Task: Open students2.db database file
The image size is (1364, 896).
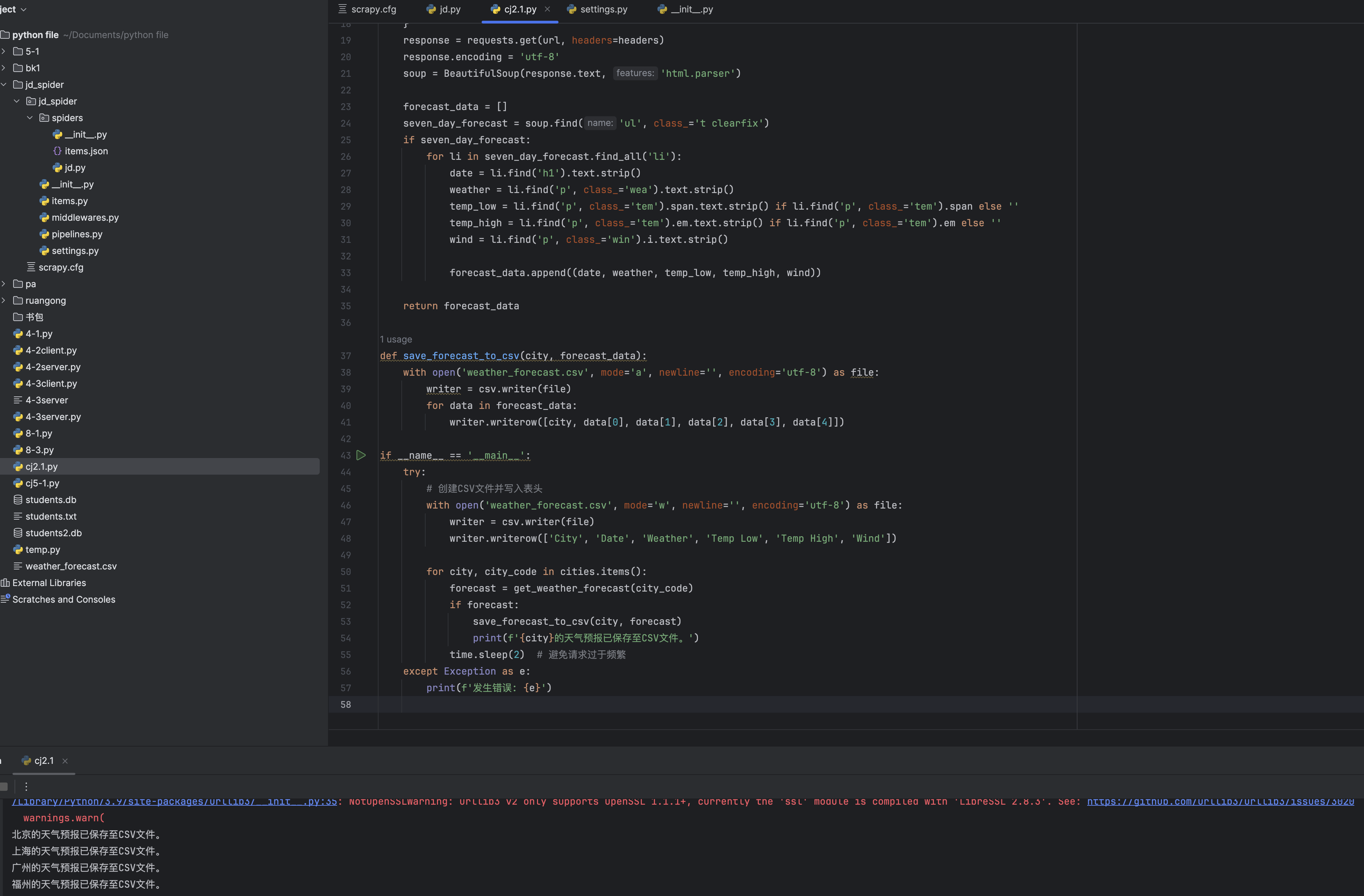Action: (47, 533)
